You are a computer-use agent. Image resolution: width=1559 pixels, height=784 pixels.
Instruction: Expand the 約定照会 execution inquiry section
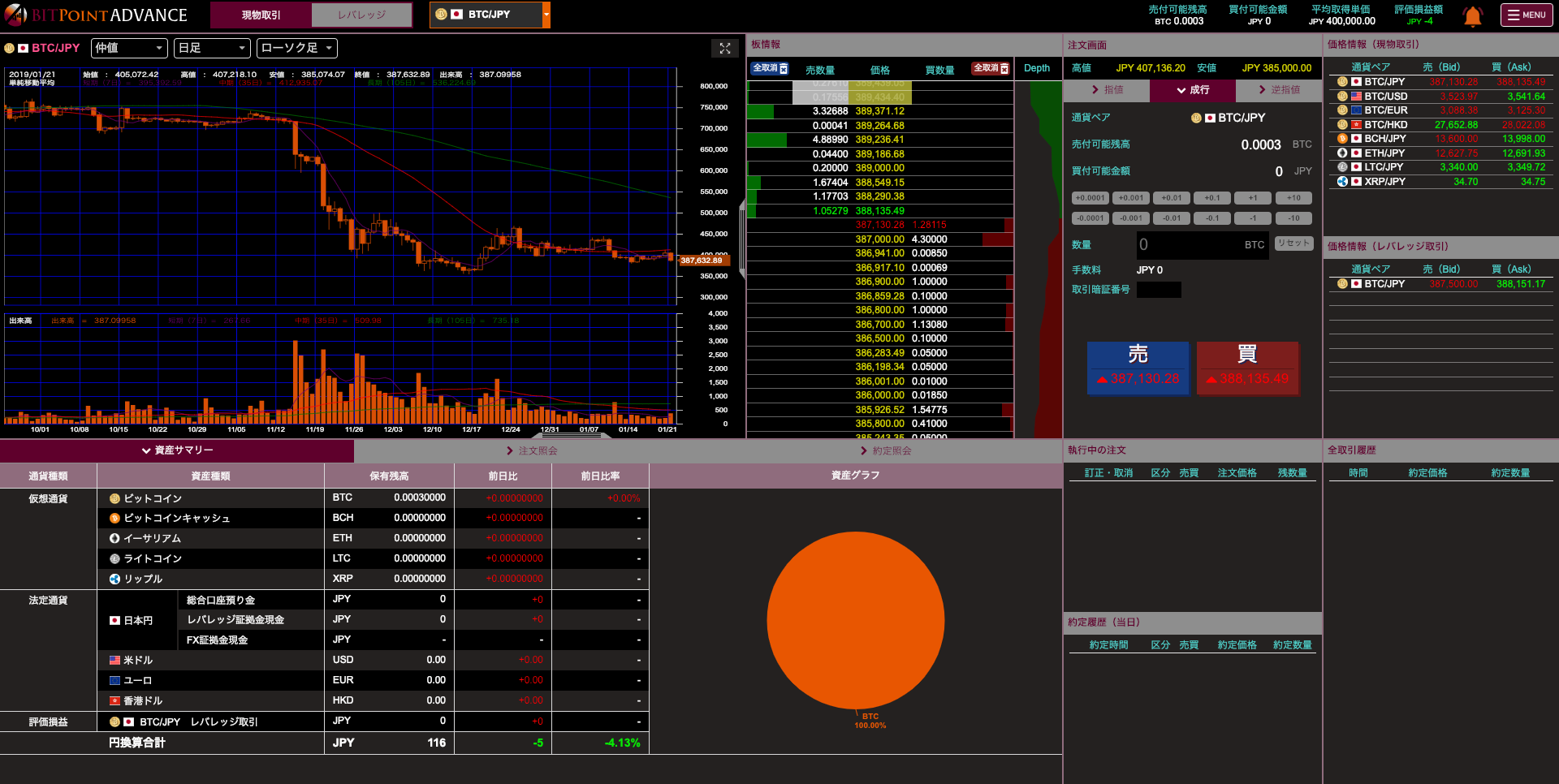click(886, 451)
